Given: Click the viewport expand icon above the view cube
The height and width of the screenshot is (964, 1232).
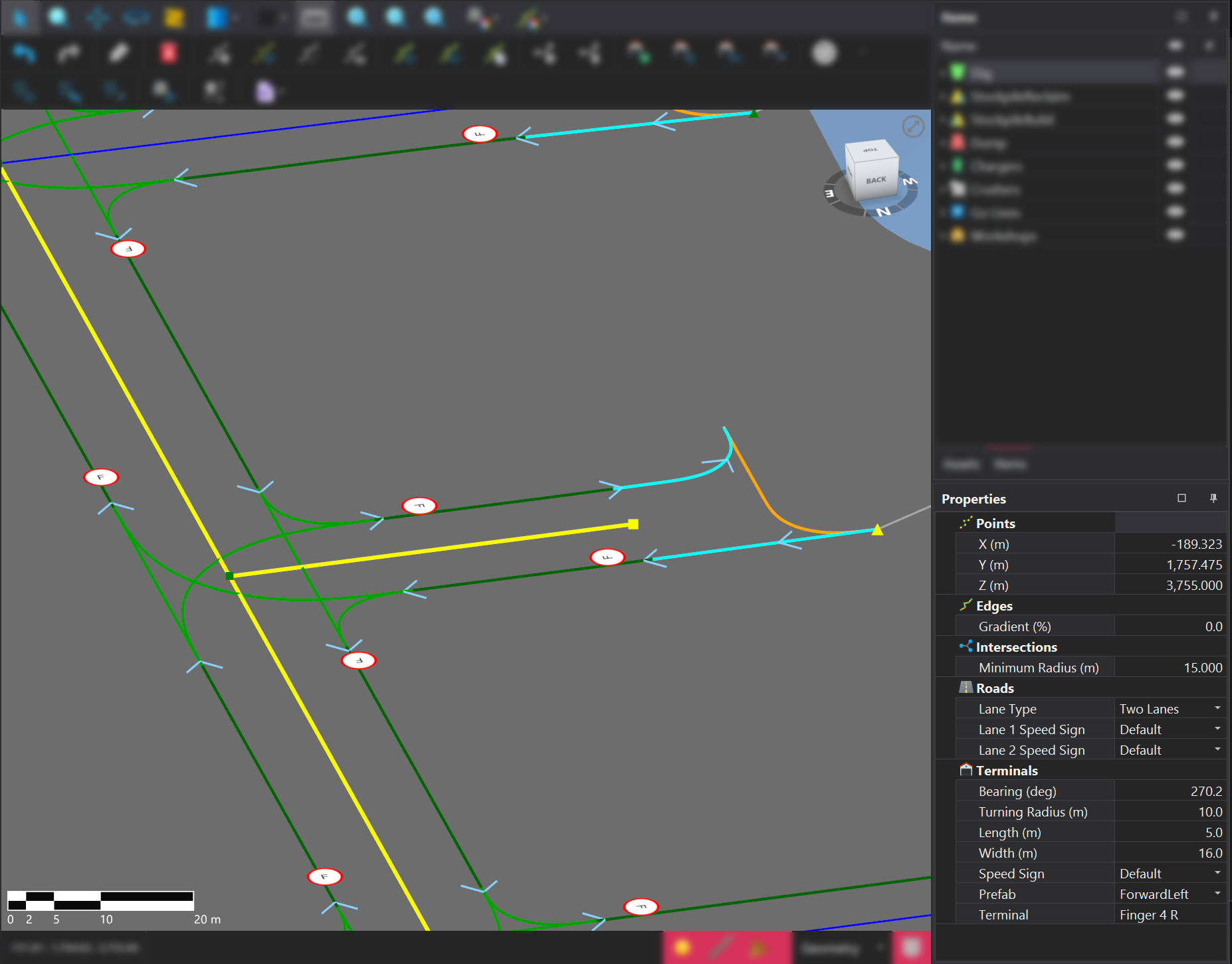Looking at the screenshot, I should click(x=913, y=126).
